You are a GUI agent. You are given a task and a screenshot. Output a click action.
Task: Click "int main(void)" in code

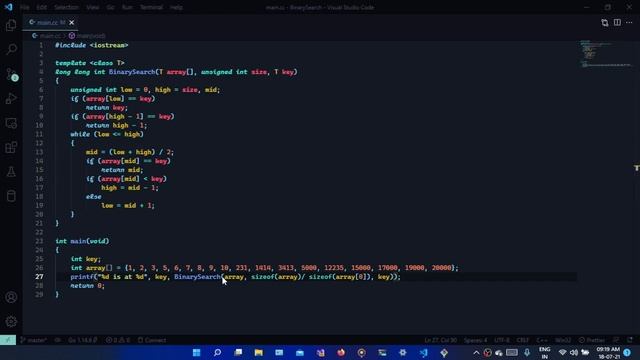click(82, 241)
